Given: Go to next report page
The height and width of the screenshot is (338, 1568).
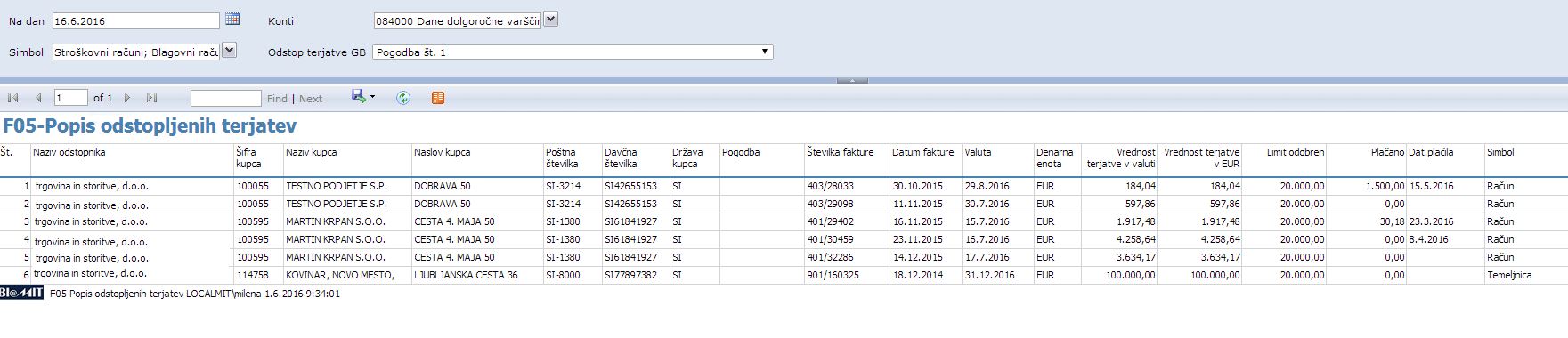Looking at the screenshot, I should [127, 98].
